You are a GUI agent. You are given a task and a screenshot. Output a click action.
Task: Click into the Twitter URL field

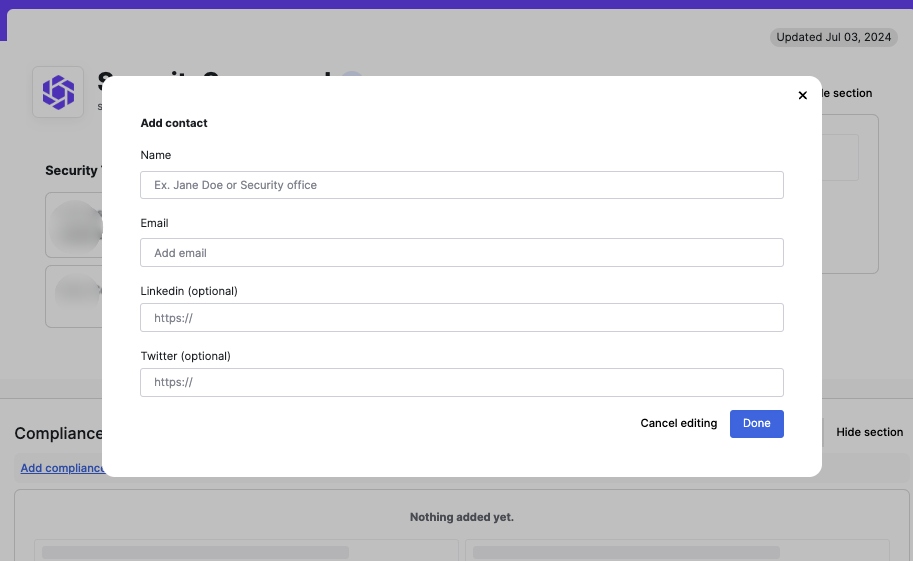[462, 382]
